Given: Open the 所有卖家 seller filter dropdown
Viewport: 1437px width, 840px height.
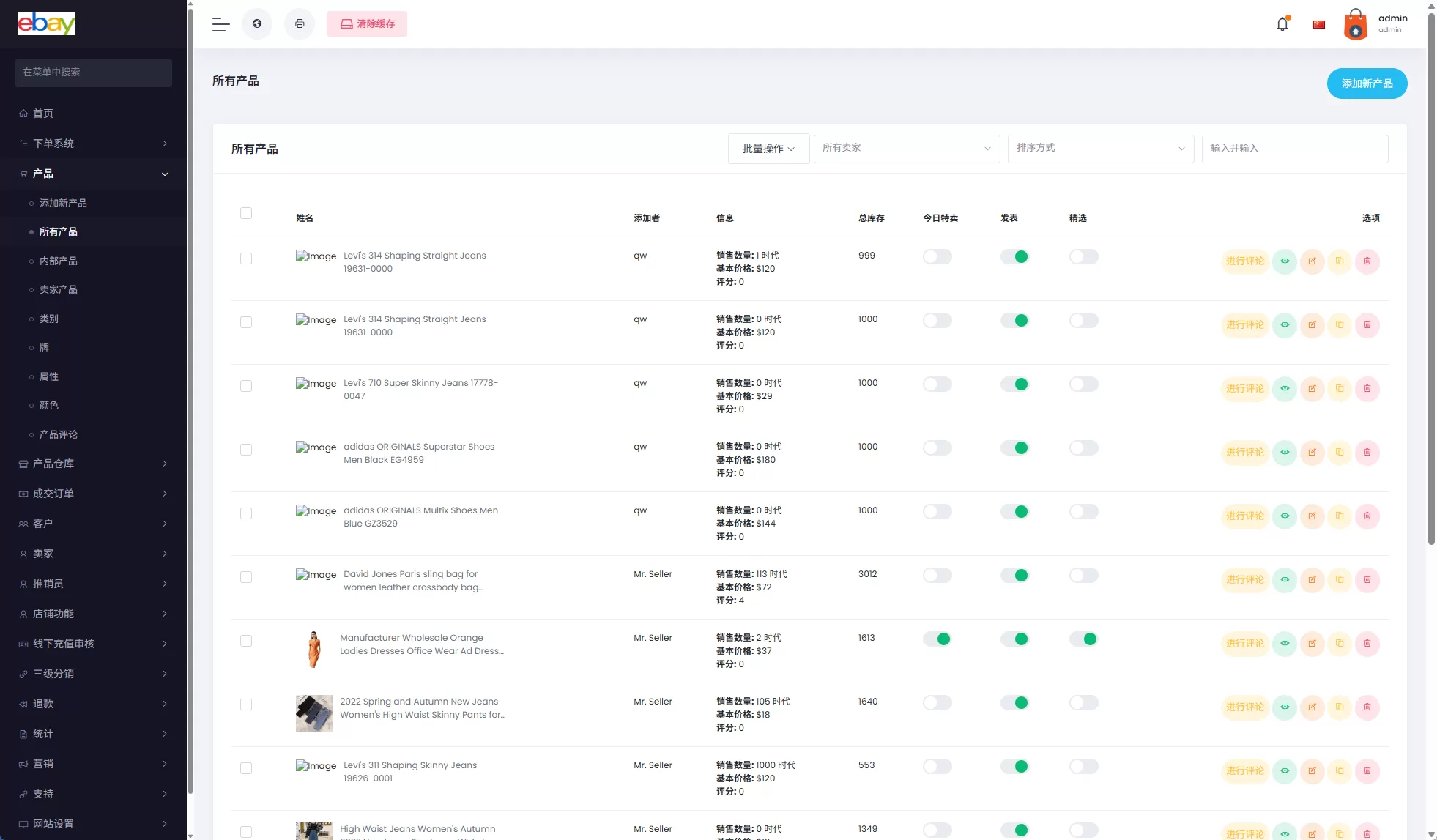Looking at the screenshot, I should [906, 149].
